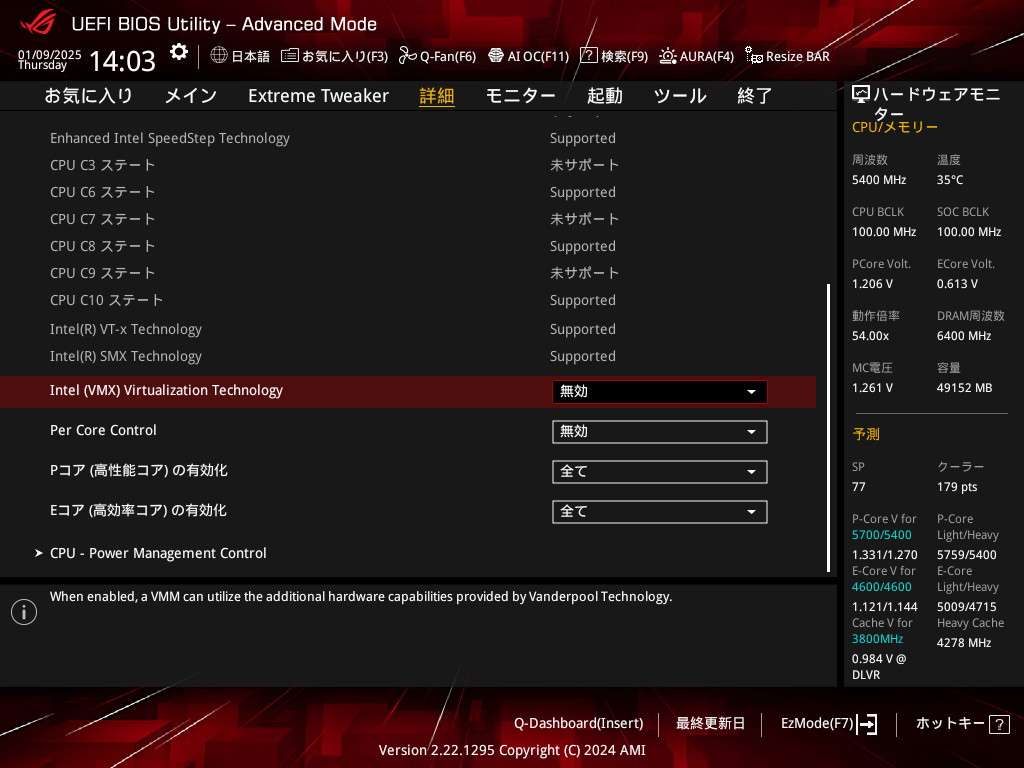The height and width of the screenshot is (768, 1024).
Task: Expand CPU - Power Management Control submenu
Action: click(158, 553)
